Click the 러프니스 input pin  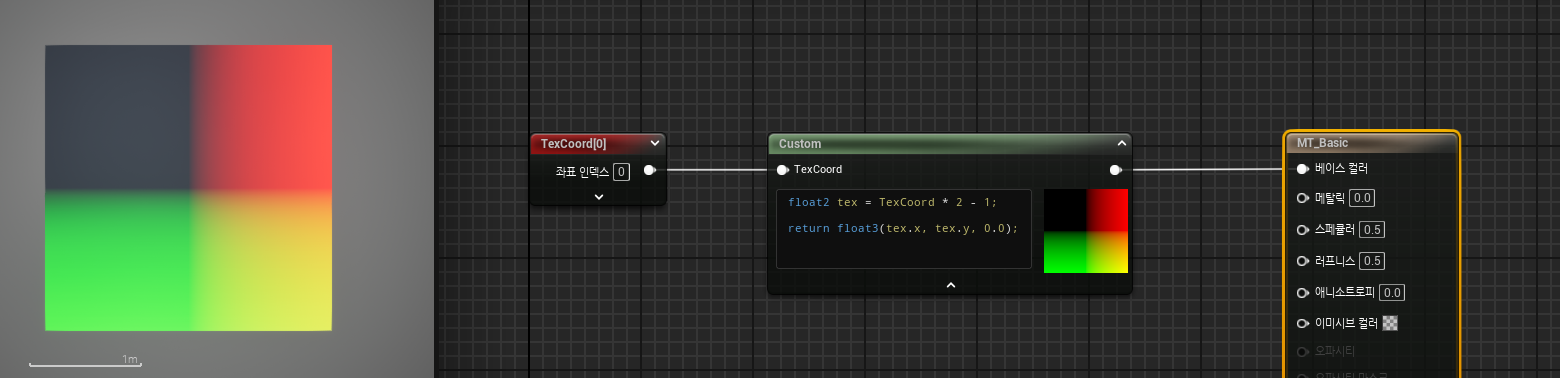(1302, 261)
